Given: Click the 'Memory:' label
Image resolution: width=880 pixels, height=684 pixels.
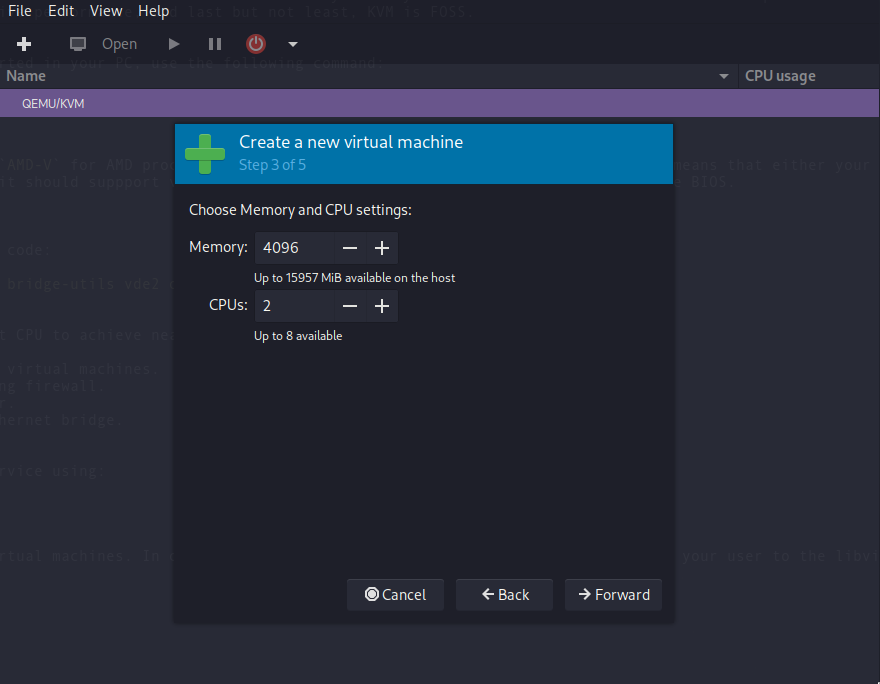Looking at the screenshot, I should pyautogui.click(x=218, y=247).
